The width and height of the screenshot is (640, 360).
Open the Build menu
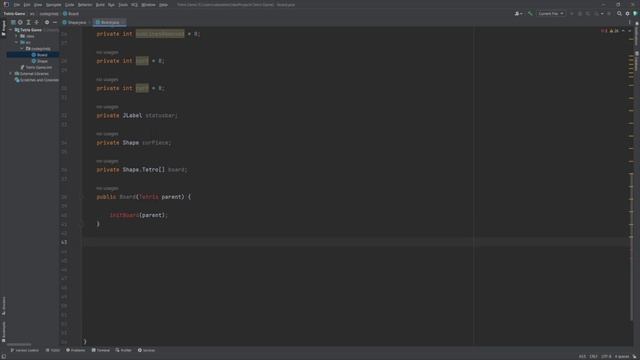click(x=100, y=5)
